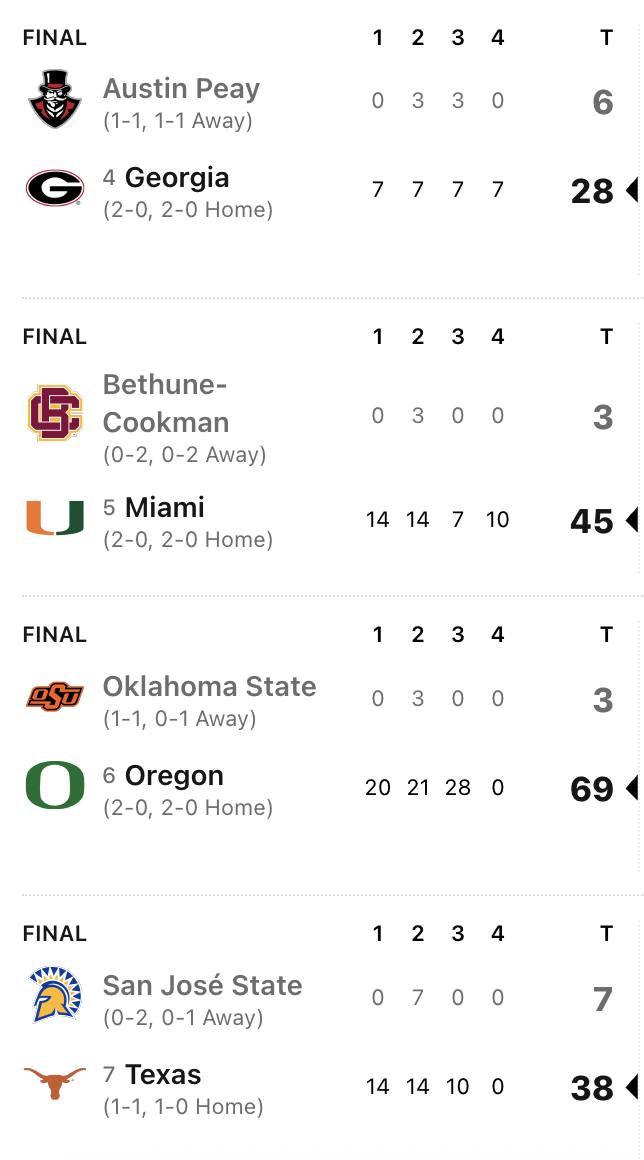Click the Texas Longhorns logo
This screenshot has height=1160, width=644.
(x=55, y=1084)
